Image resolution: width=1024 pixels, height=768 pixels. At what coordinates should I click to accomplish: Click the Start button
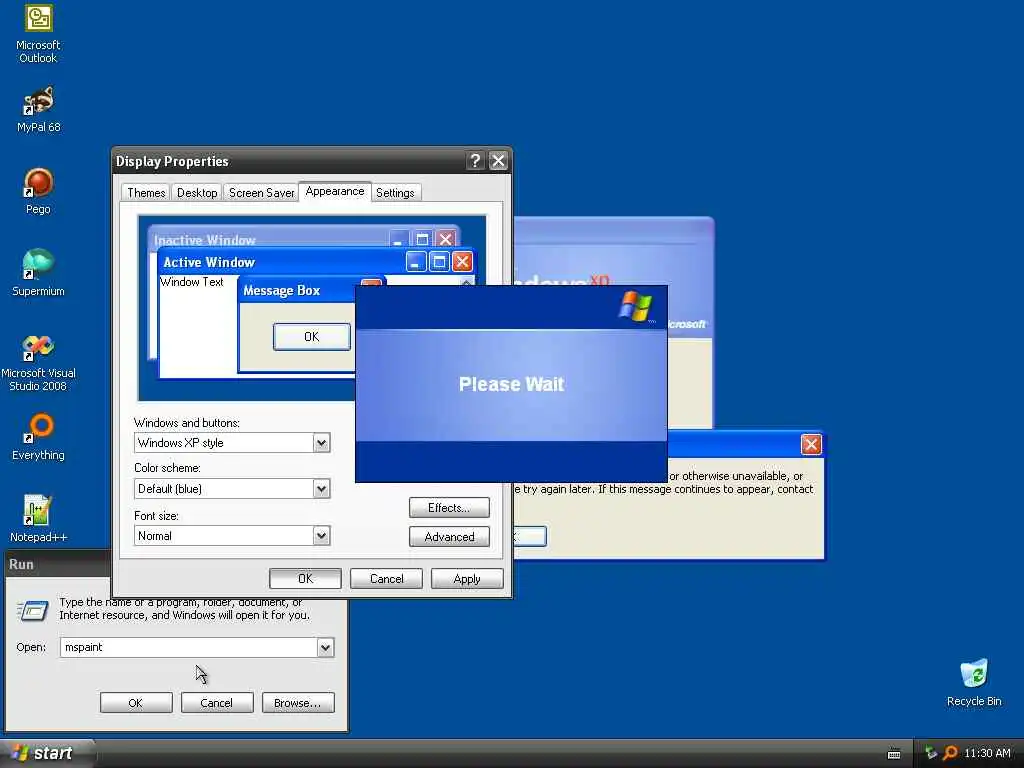pyautogui.click(x=46, y=753)
